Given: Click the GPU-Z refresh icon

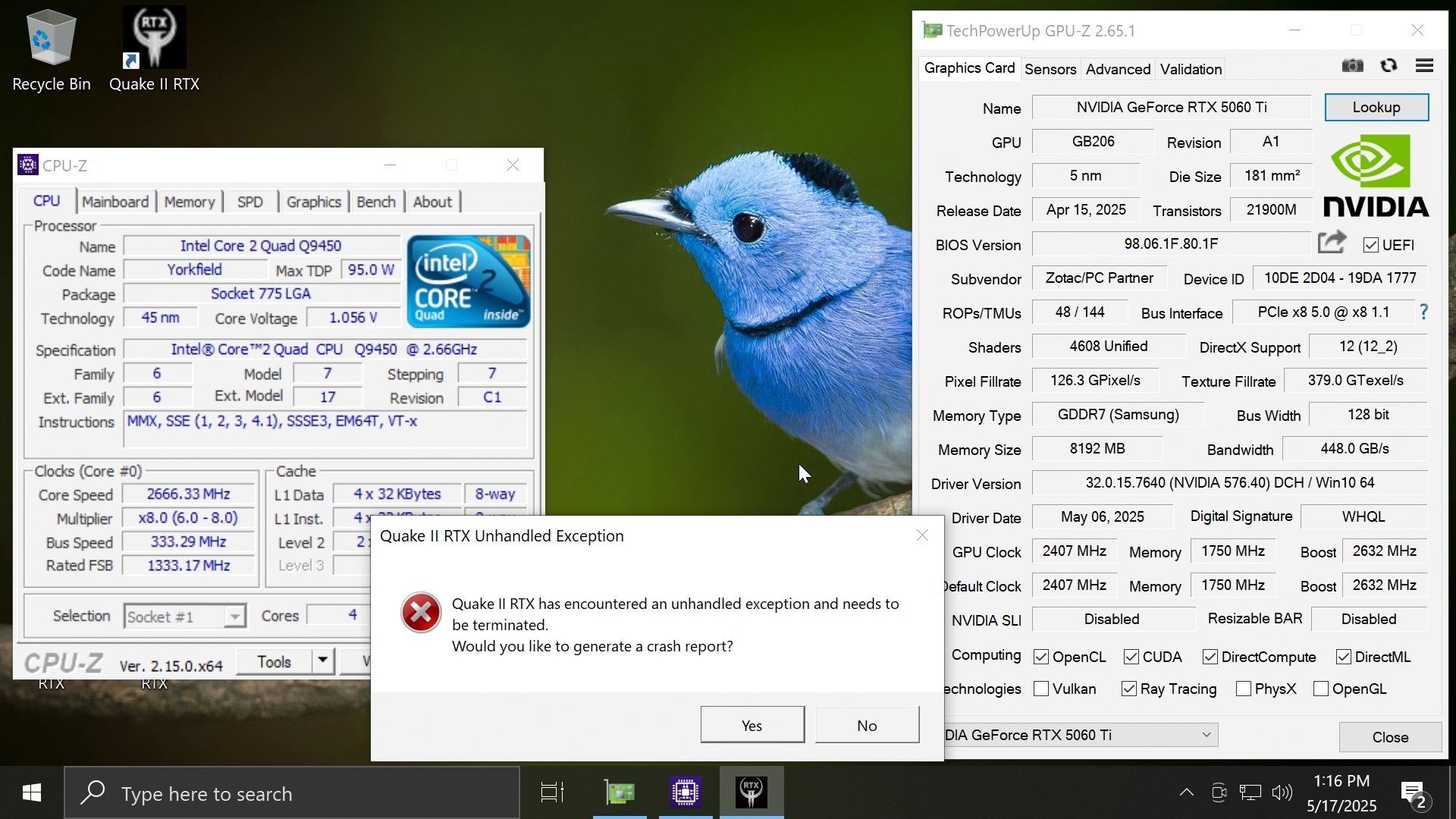Looking at the screenshot, I should tap(1389, 66).
